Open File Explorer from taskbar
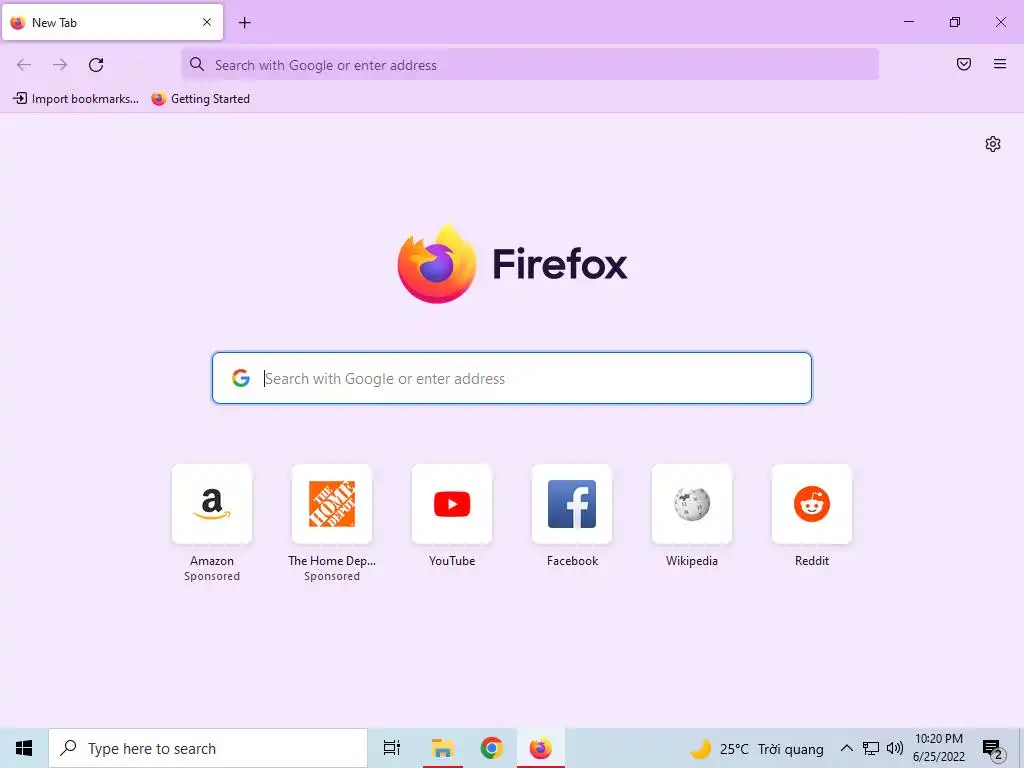1024x768 pixels. click(x=442, y=748)
